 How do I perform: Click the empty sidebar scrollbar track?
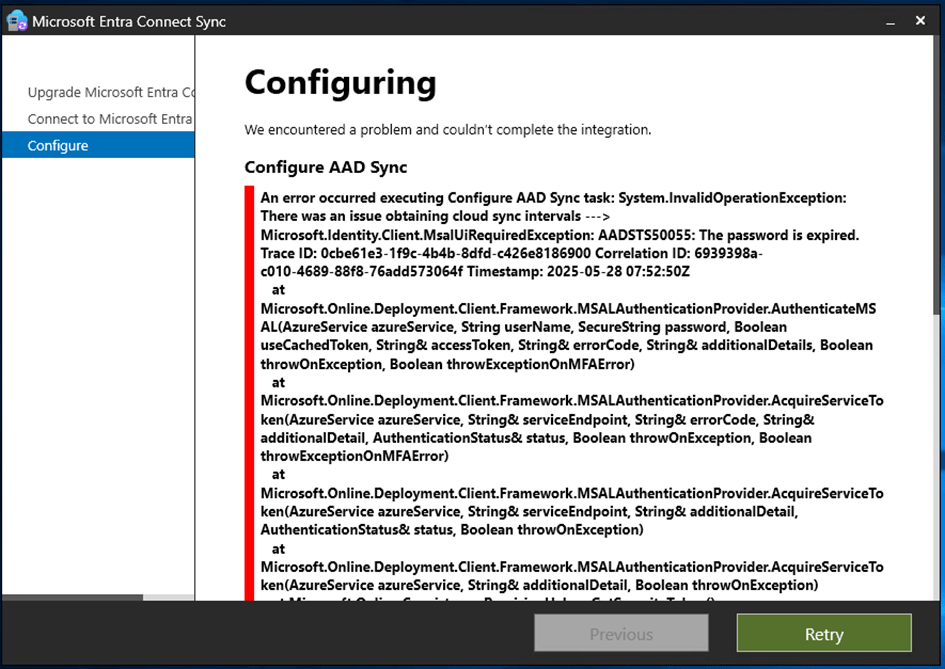click(x=168, y=597)
